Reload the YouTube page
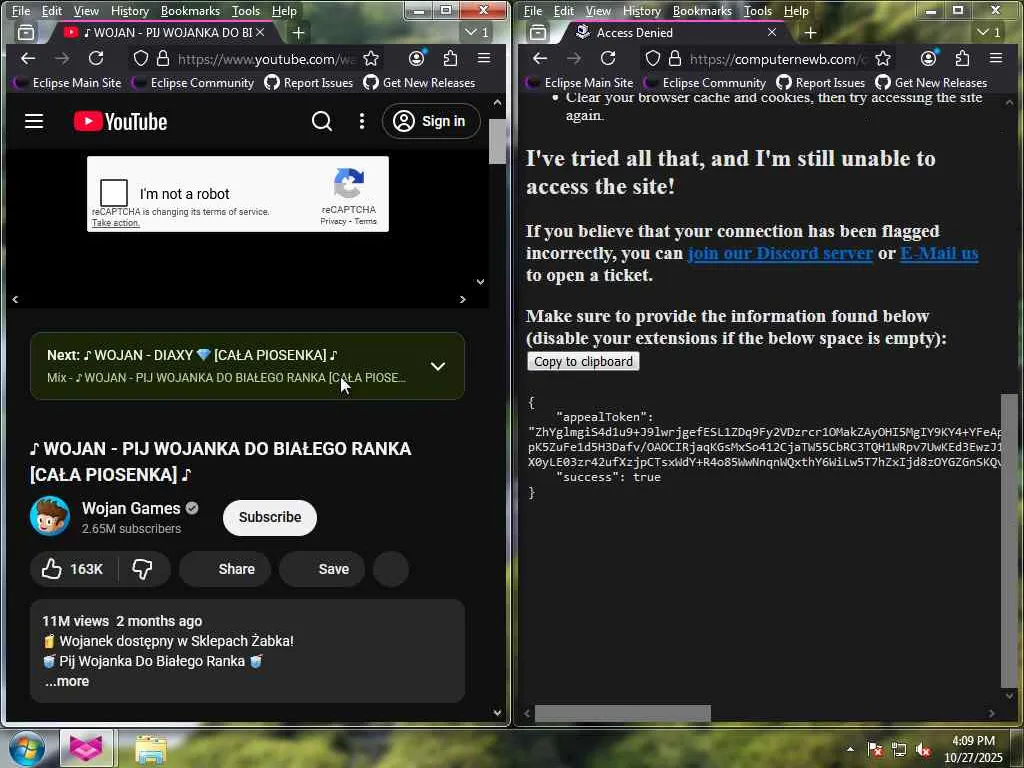The width and height of the screenshot is (1024, 768). (x=96, y=59)
